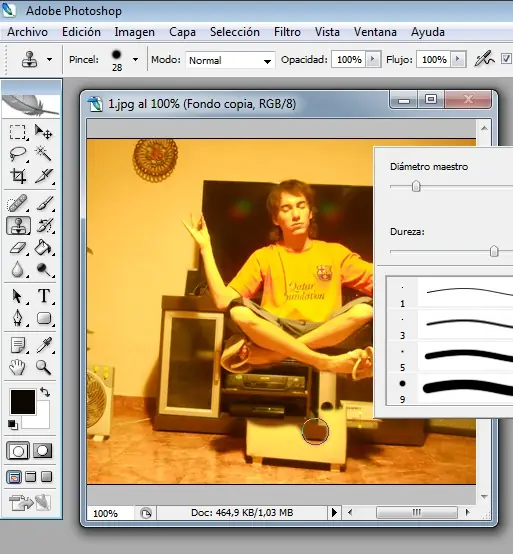Pick the Paint Bucket tool
The image size is (513, 554).
click(43, 248)
